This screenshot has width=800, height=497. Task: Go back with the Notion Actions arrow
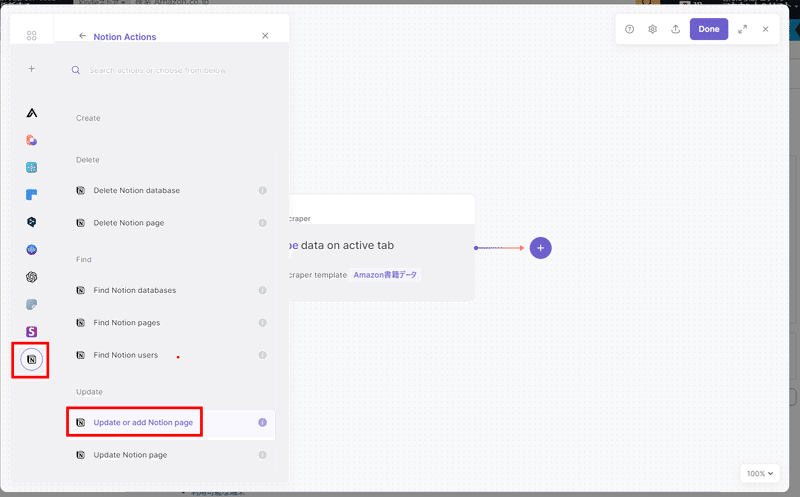[83, 36]
